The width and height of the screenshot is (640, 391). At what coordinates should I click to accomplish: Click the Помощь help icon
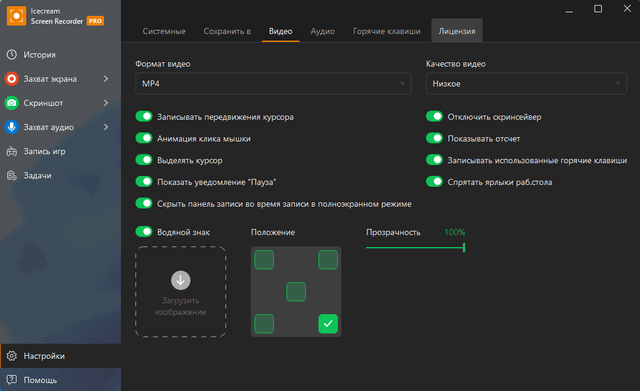(12, 380)
